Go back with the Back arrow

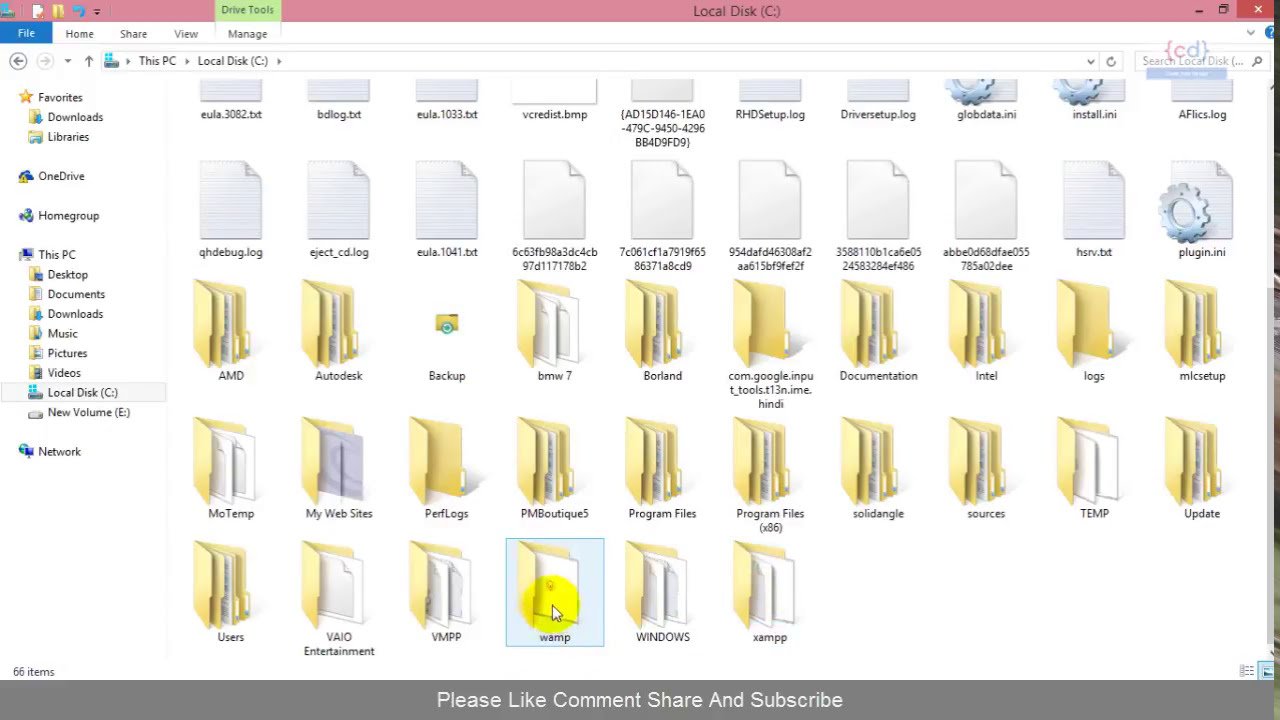(x=18, y=61)
